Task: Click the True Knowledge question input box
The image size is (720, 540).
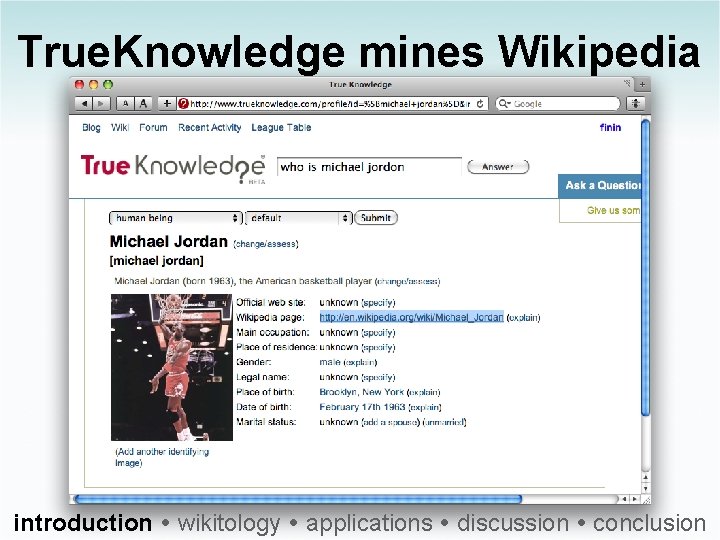Action: [369, 167]
